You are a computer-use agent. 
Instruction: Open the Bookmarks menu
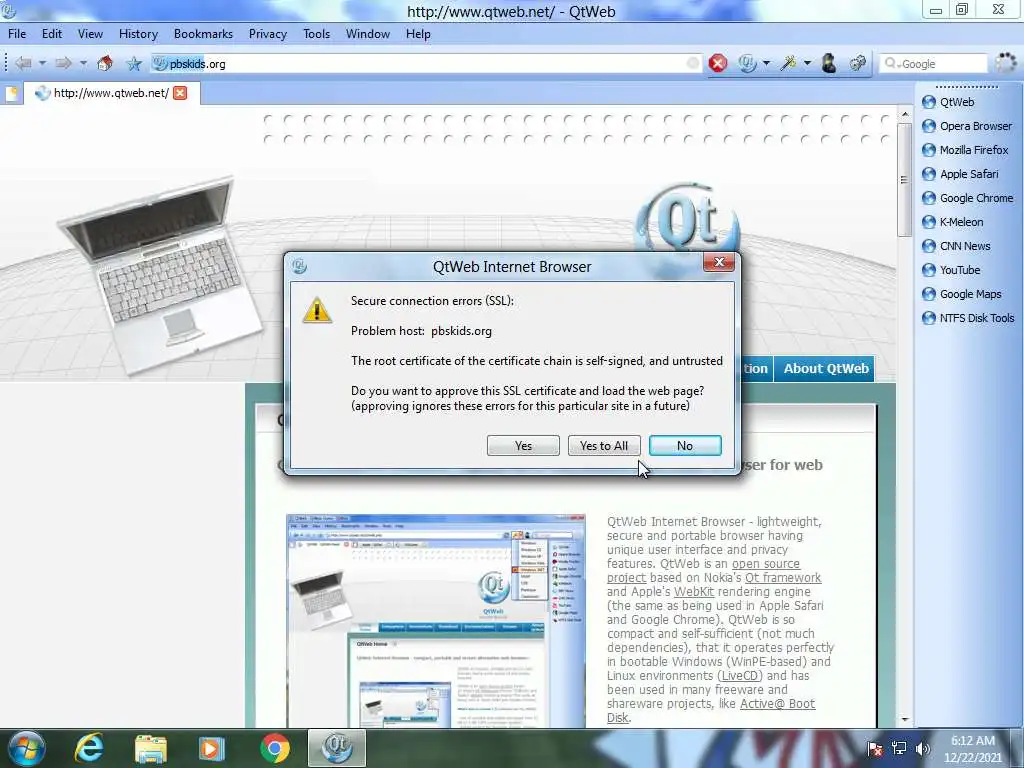click(203, 34)
